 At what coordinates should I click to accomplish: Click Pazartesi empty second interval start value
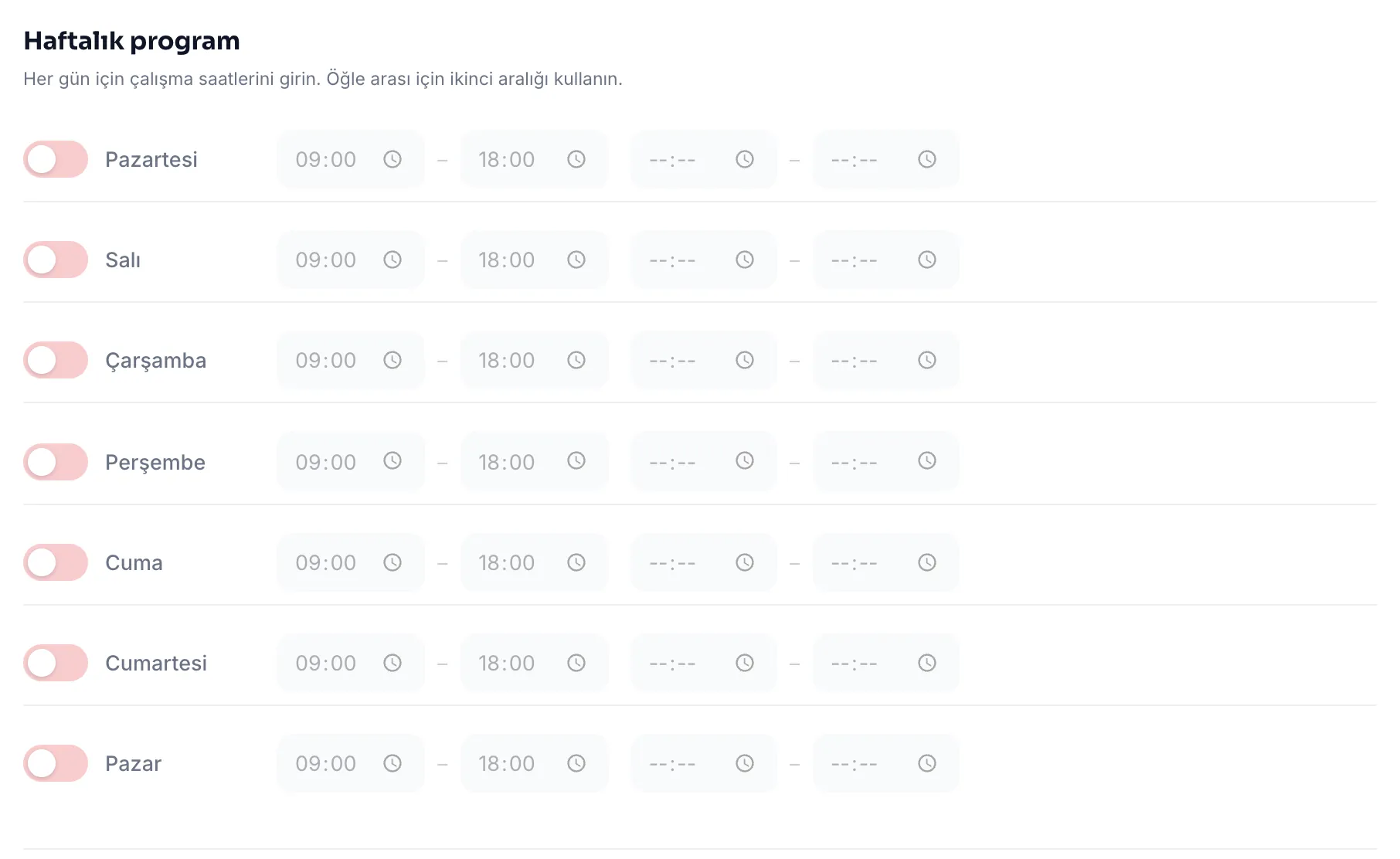pyautogui.click(x=672, y=160)
